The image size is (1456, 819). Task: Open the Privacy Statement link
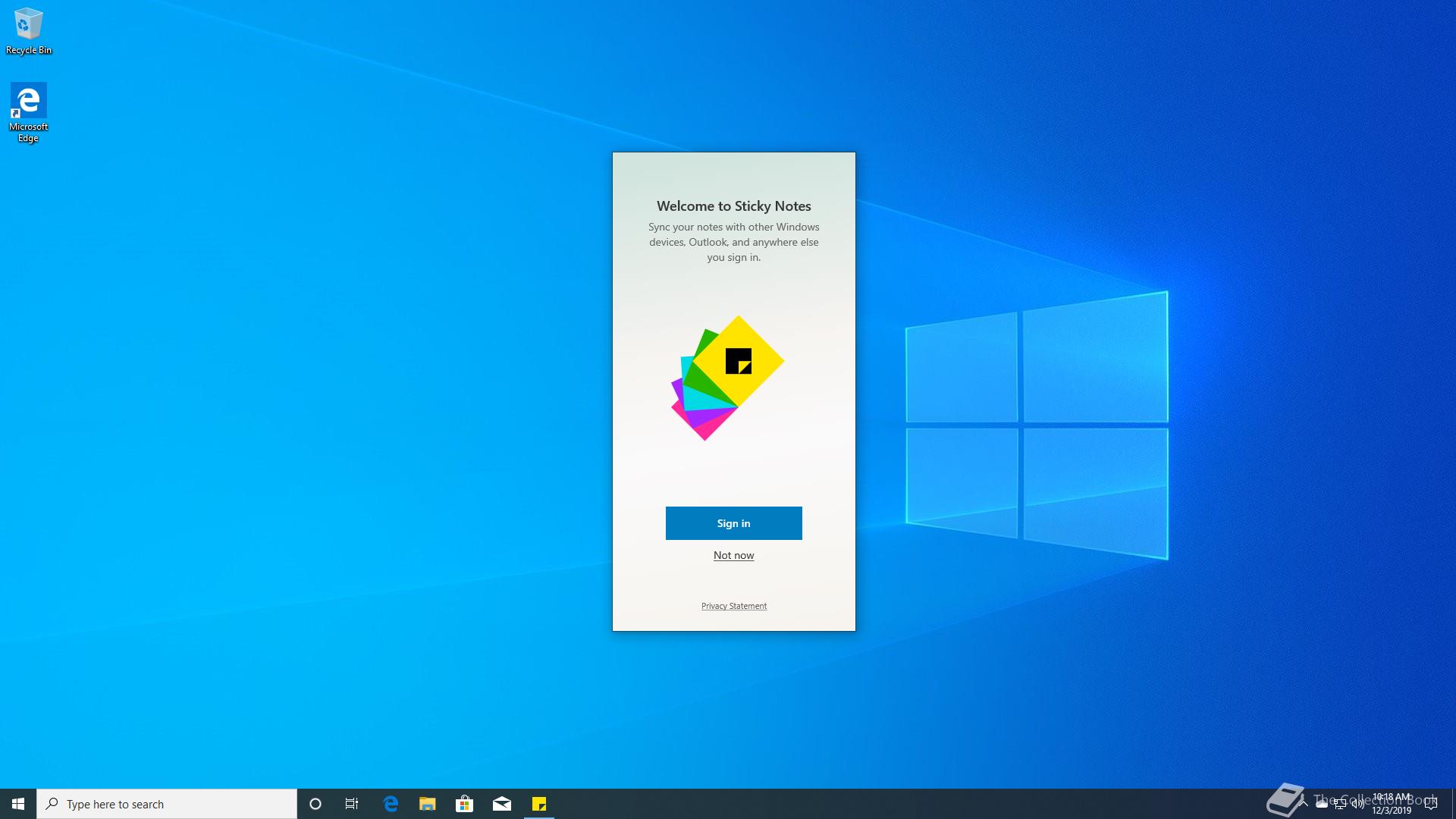(x=733, y=606)
